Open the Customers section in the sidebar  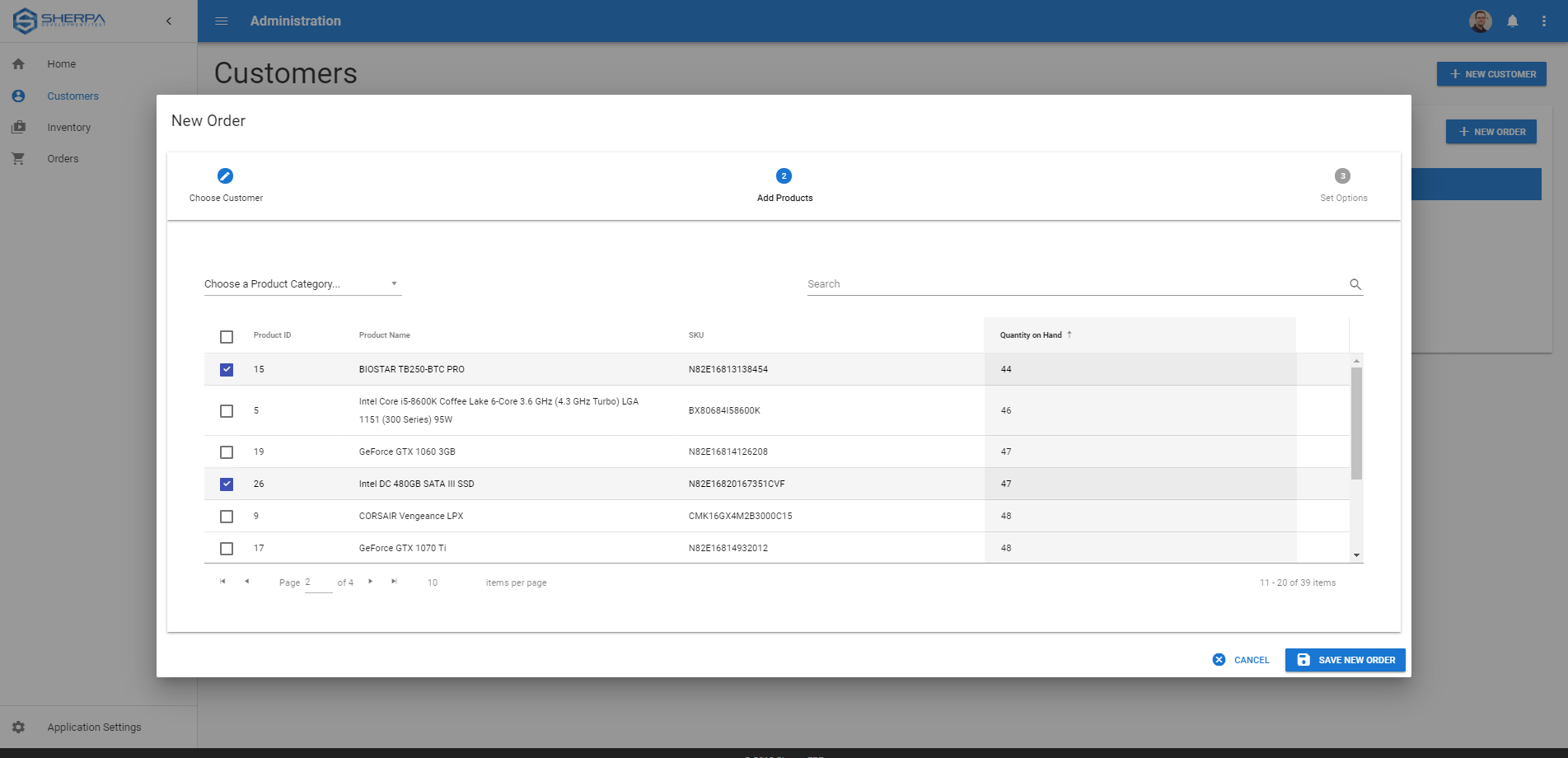[x=73, y=96]
